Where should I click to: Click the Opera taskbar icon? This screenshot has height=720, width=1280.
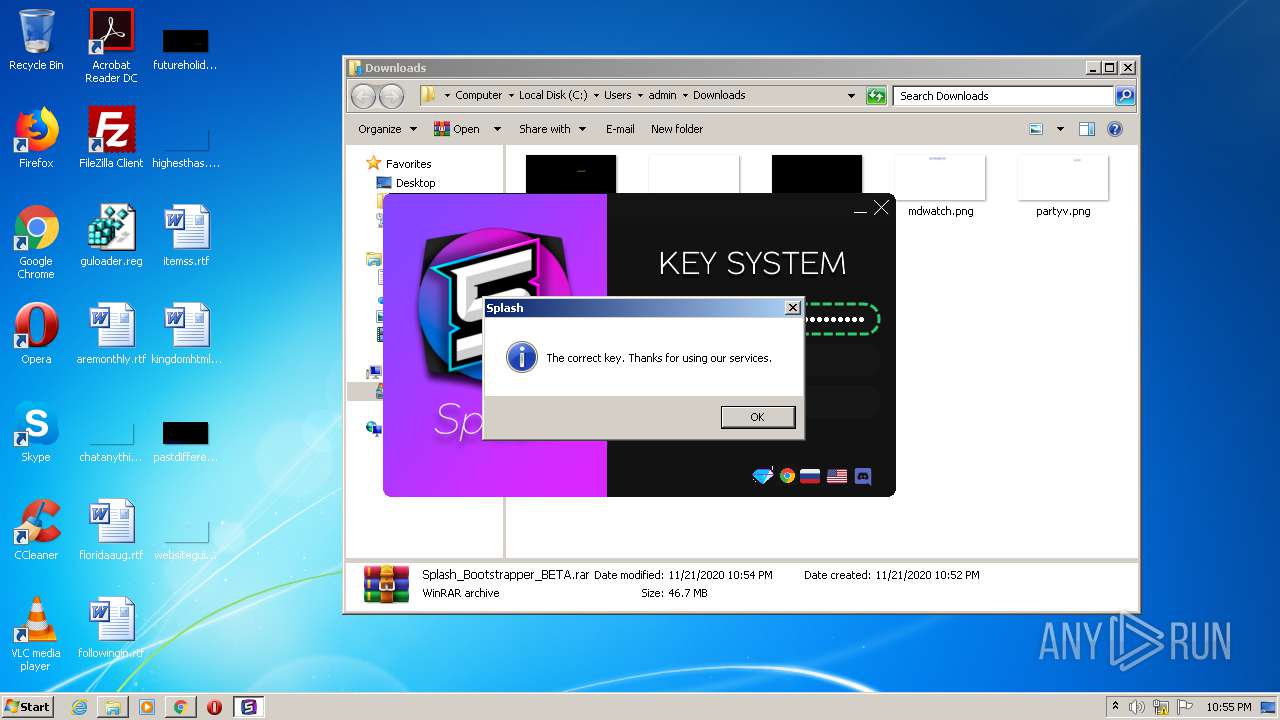[214, 707]
